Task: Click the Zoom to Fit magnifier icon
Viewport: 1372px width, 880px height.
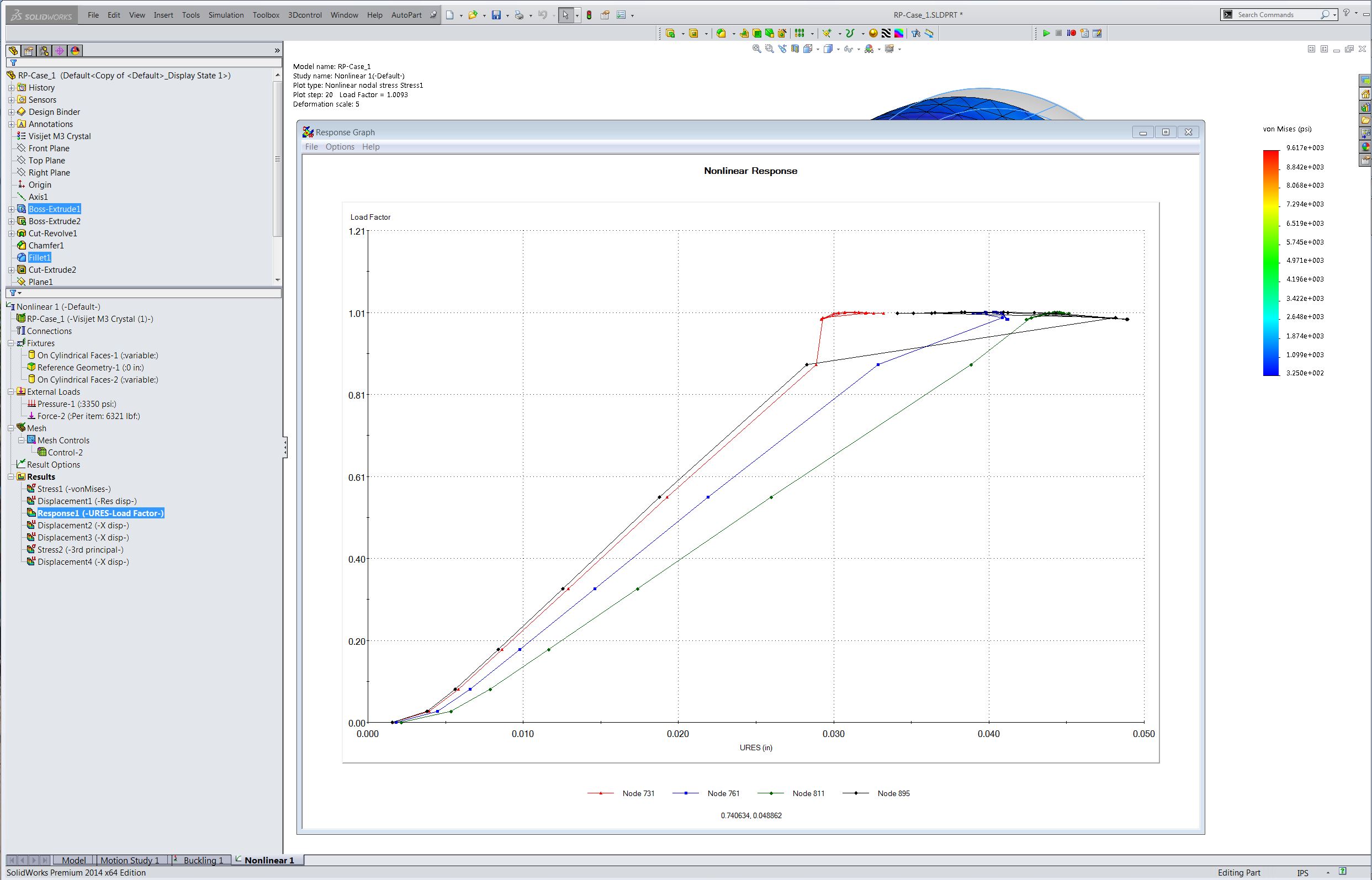Action: pyautogui.click(x=756, y=49)
